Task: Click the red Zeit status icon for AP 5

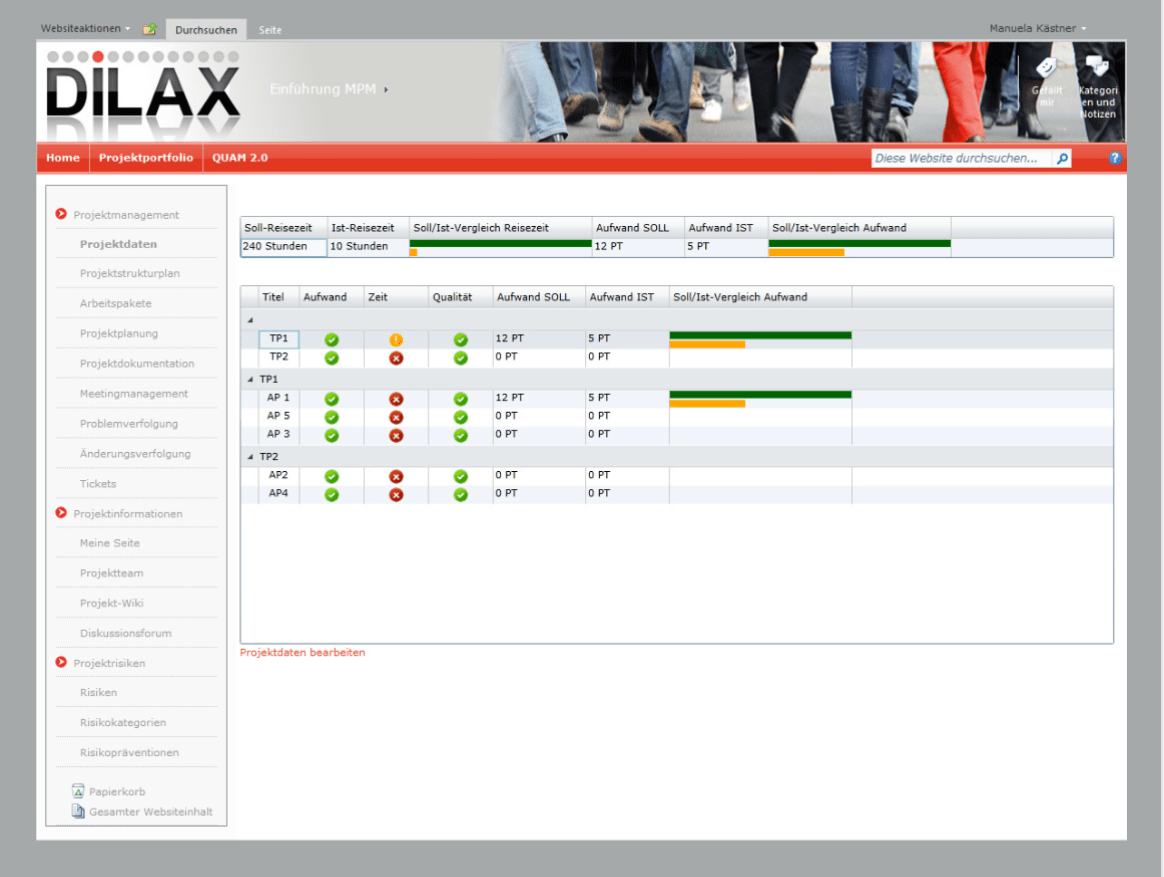Action: click(396, 417)
